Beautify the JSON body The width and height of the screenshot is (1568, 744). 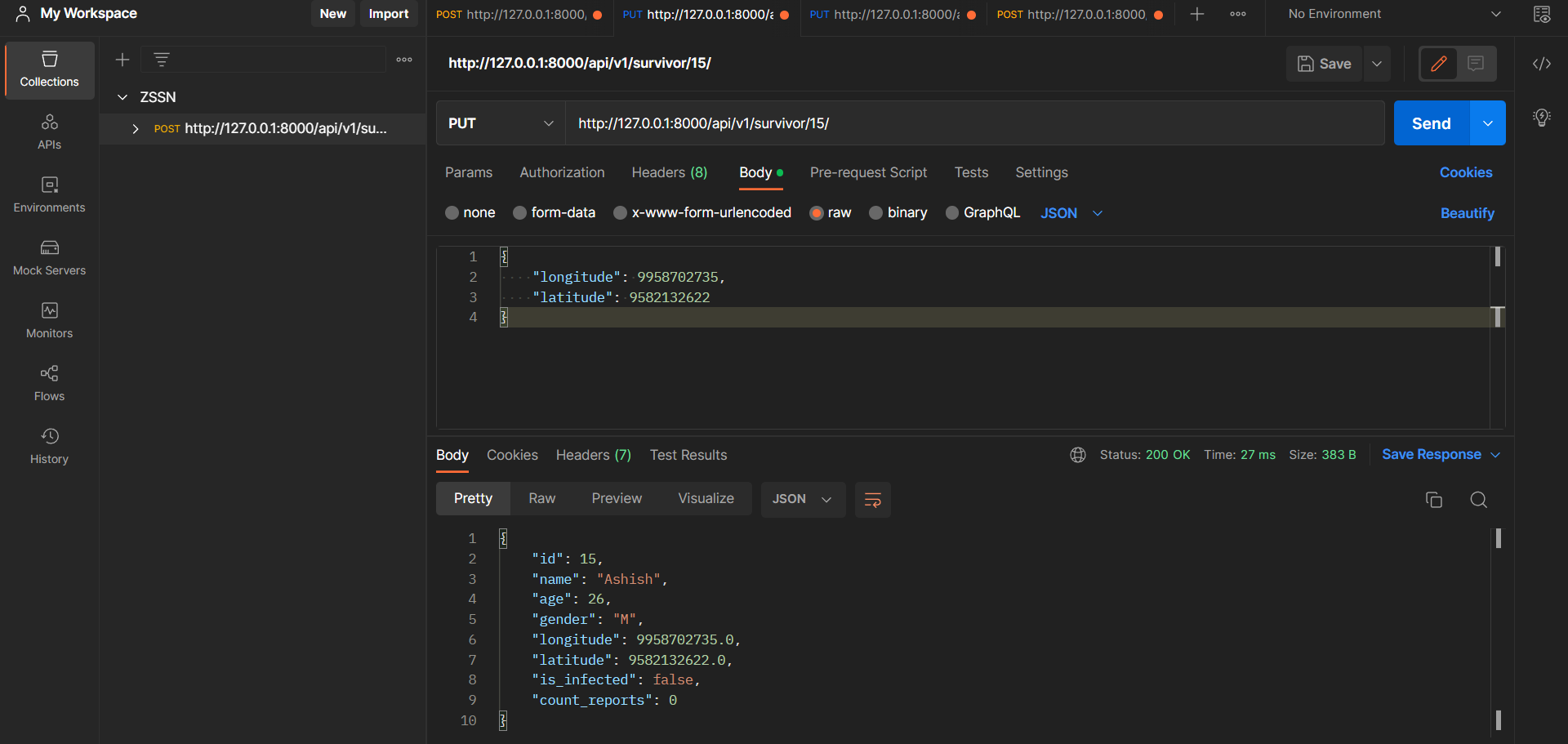1467,212
